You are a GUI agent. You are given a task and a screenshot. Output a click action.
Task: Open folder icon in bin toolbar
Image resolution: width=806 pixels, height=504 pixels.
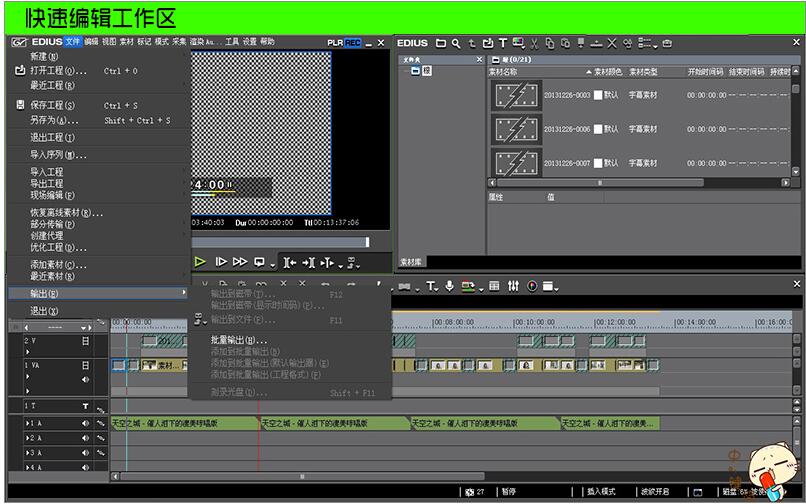point(441,43)
